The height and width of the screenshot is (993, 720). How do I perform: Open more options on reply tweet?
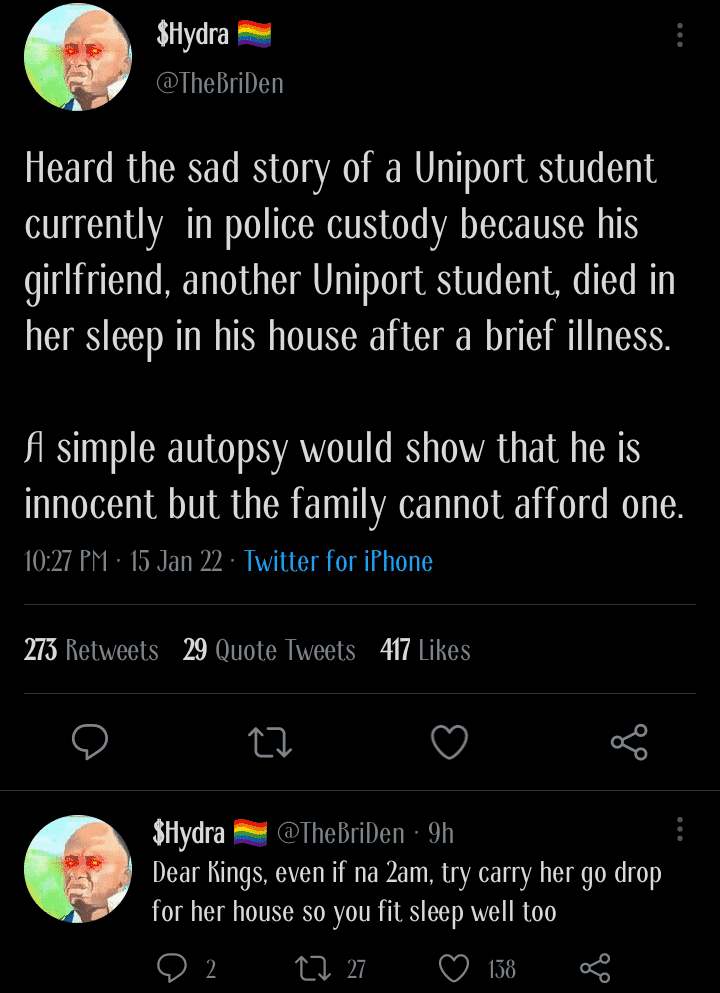click(680, 829)
